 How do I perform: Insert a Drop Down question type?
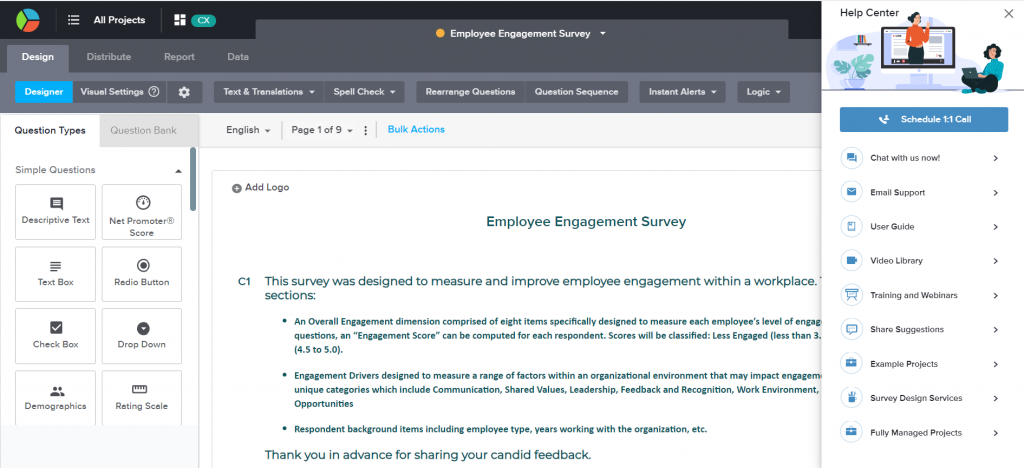tap(142, 335)
